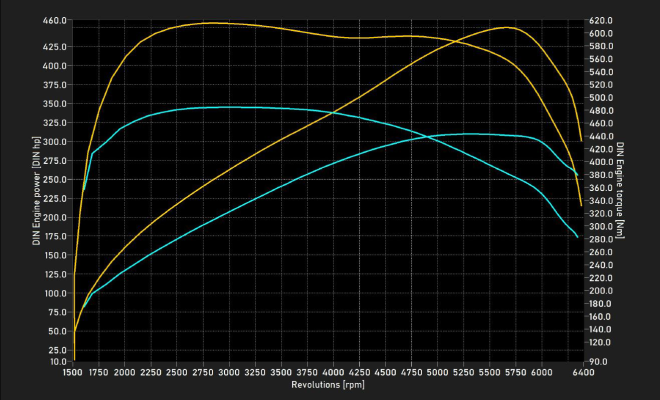Click the 4250 rpm x-axis tick label
Image resolution: width=660 pixels, height=400 pixels.
click(x=359, y=372)
